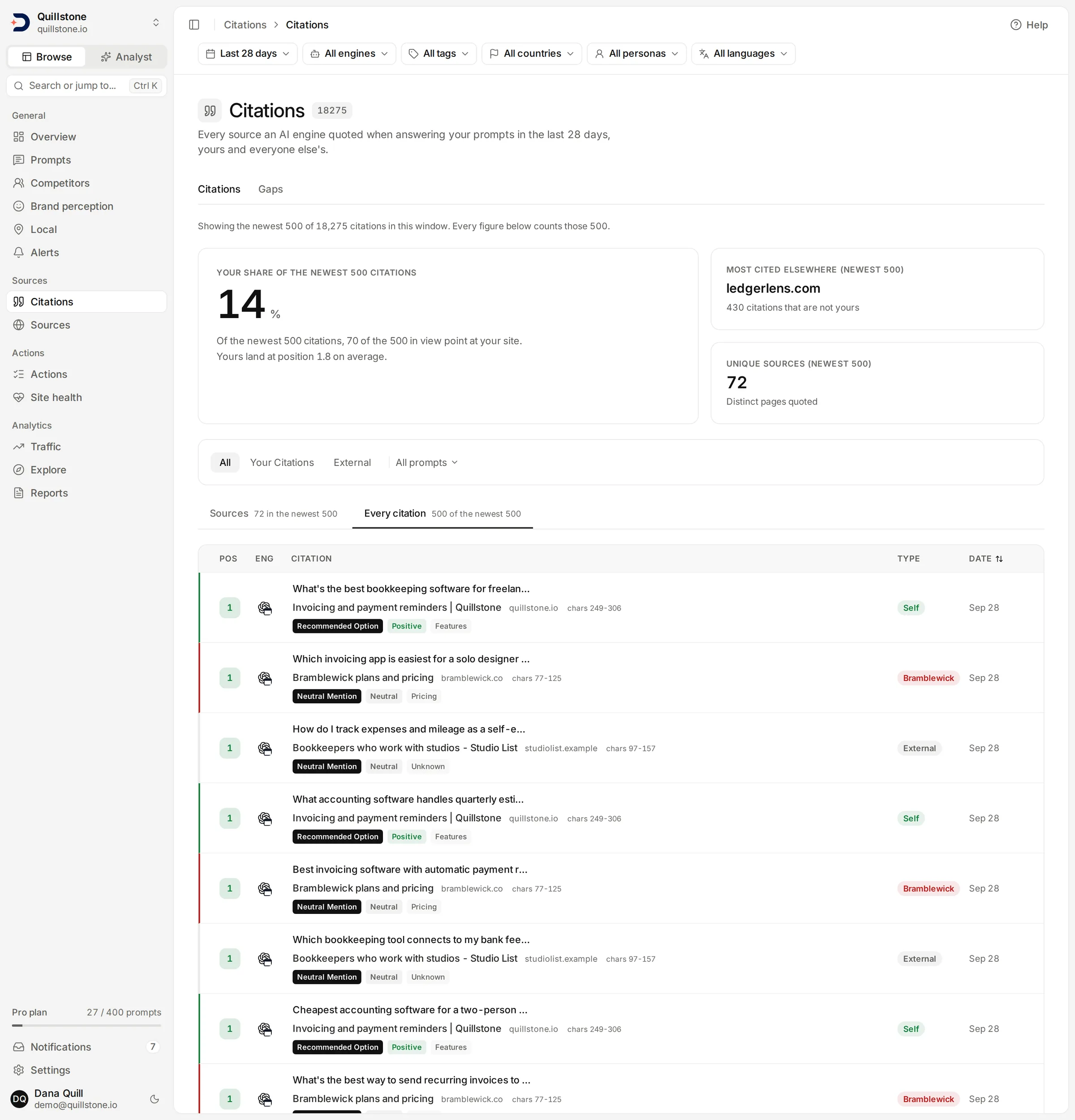Screen dimensions: 1075x1120
Task: Select the Citations tab under heading
Action: click(219, 189)
